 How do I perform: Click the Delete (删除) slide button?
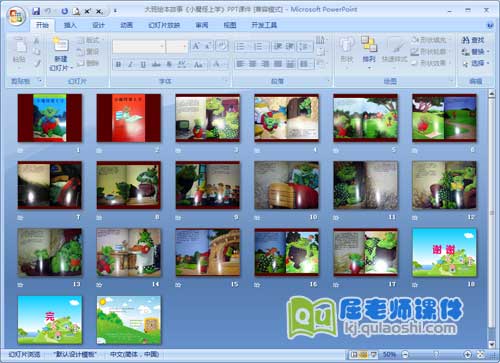[x=88, y=63]
